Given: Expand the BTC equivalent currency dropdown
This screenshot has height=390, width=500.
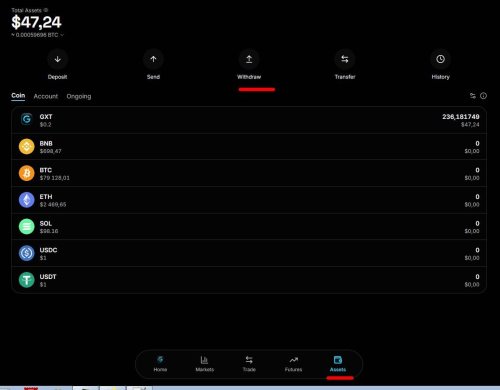Looking at the screenshot, I should (x=62, y=35).
